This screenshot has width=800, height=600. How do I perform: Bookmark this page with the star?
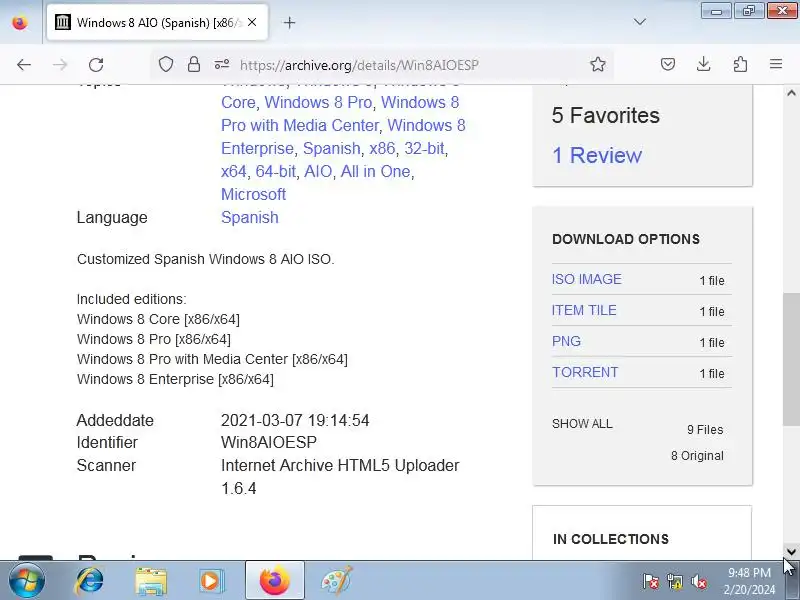click(597, 64)
